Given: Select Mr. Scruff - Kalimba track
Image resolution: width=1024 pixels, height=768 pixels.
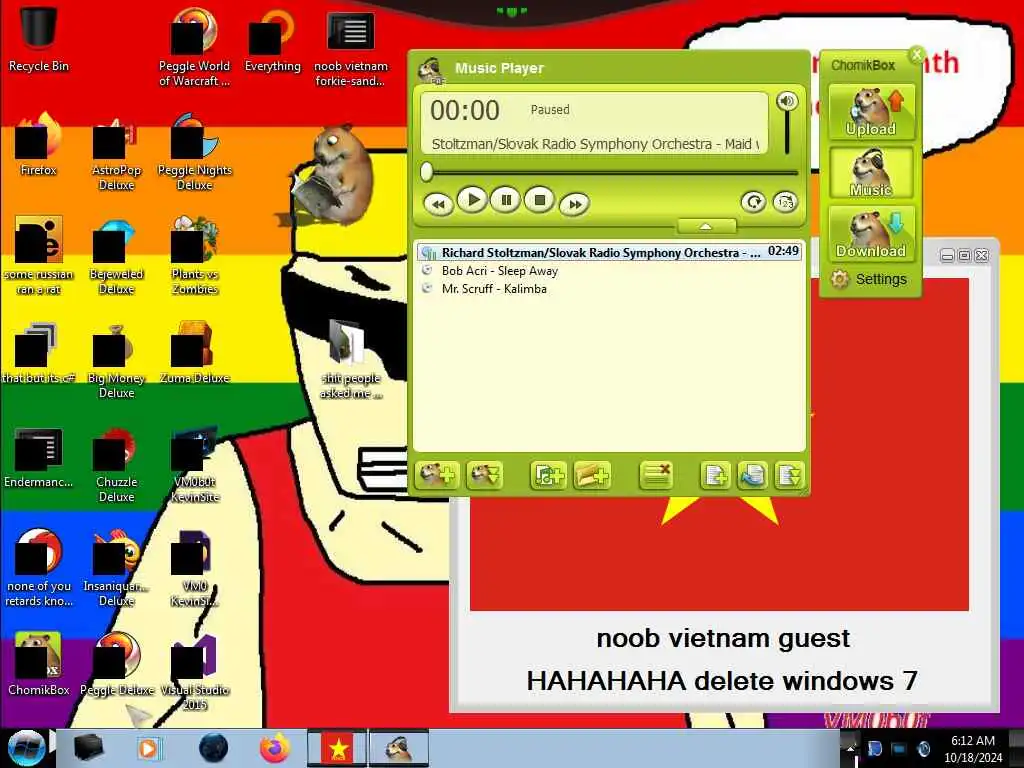Looking at the screenshot, I should (x=609, y=289).
